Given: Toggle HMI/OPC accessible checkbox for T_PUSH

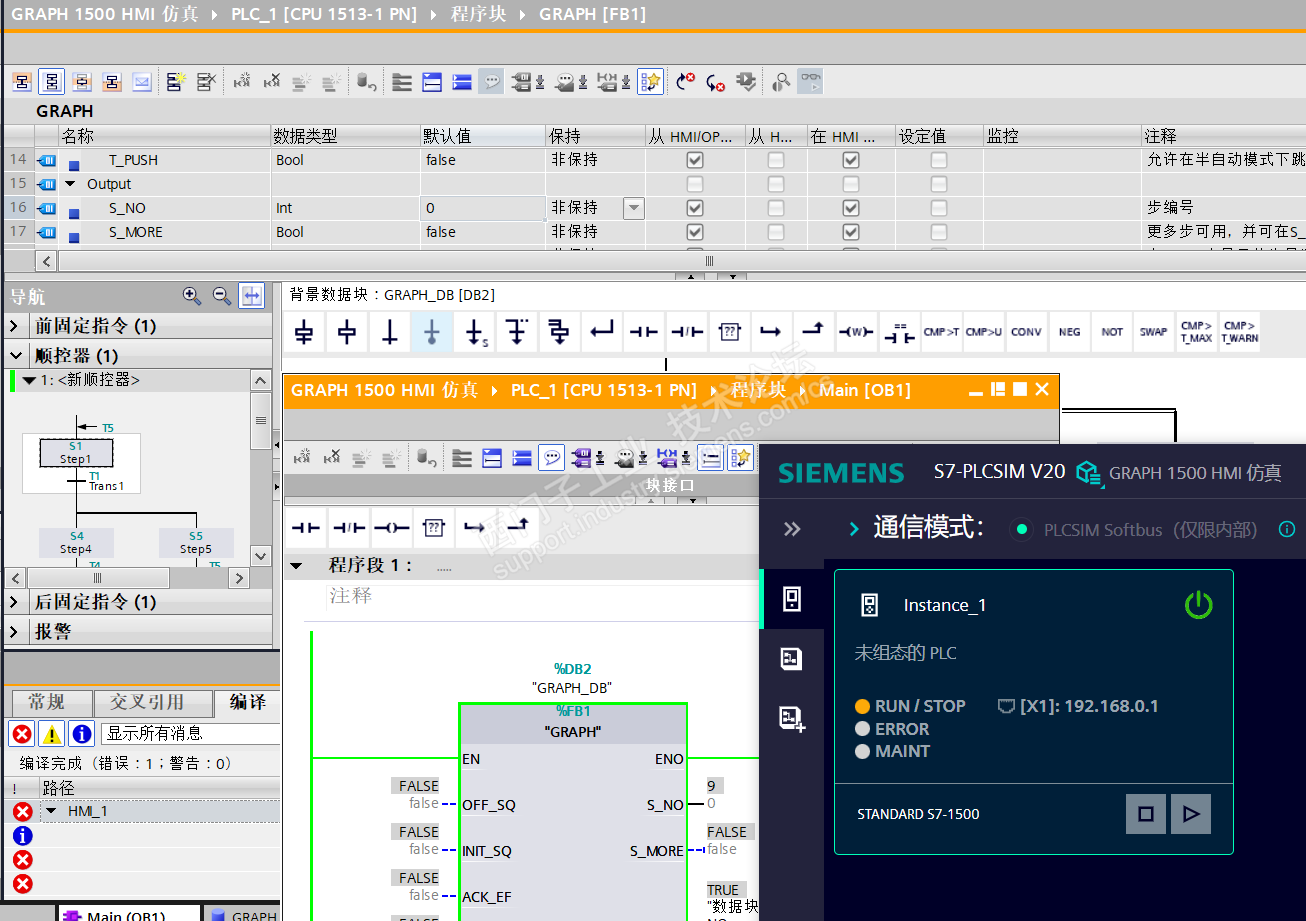Looking at the screenshot, I should click(x=695, y=160).
